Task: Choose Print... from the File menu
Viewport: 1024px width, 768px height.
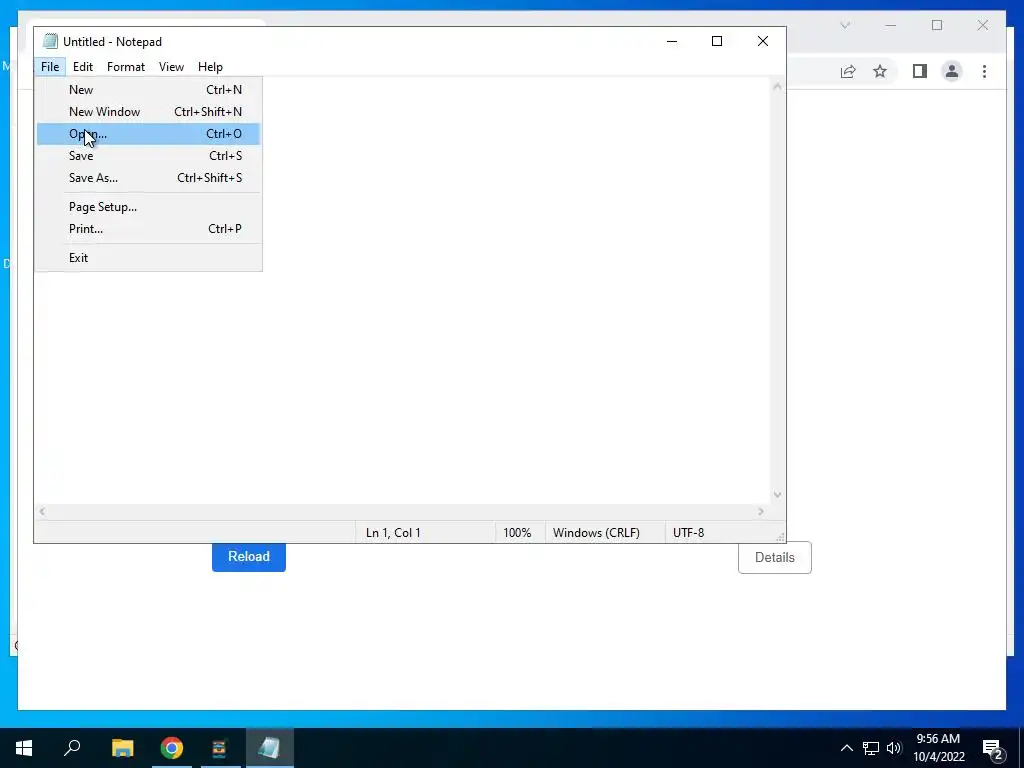Action: 148,229
